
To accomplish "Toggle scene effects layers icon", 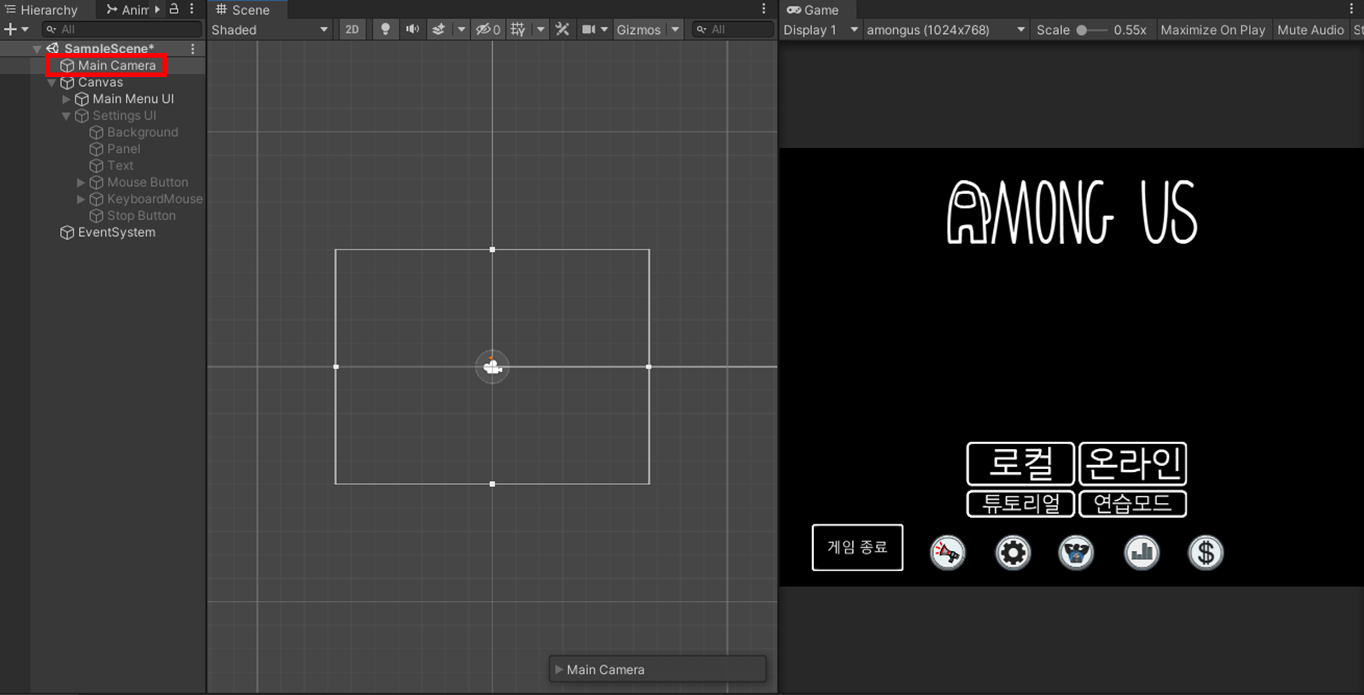I will pos(438,30).
